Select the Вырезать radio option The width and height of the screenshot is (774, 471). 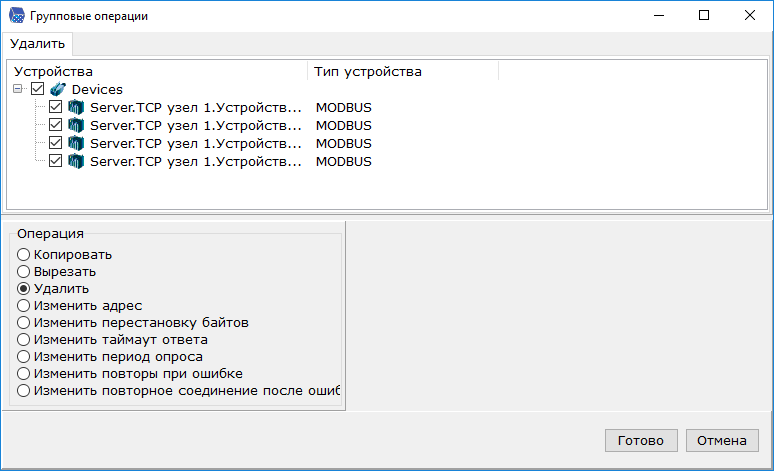[x=24, y=272]
